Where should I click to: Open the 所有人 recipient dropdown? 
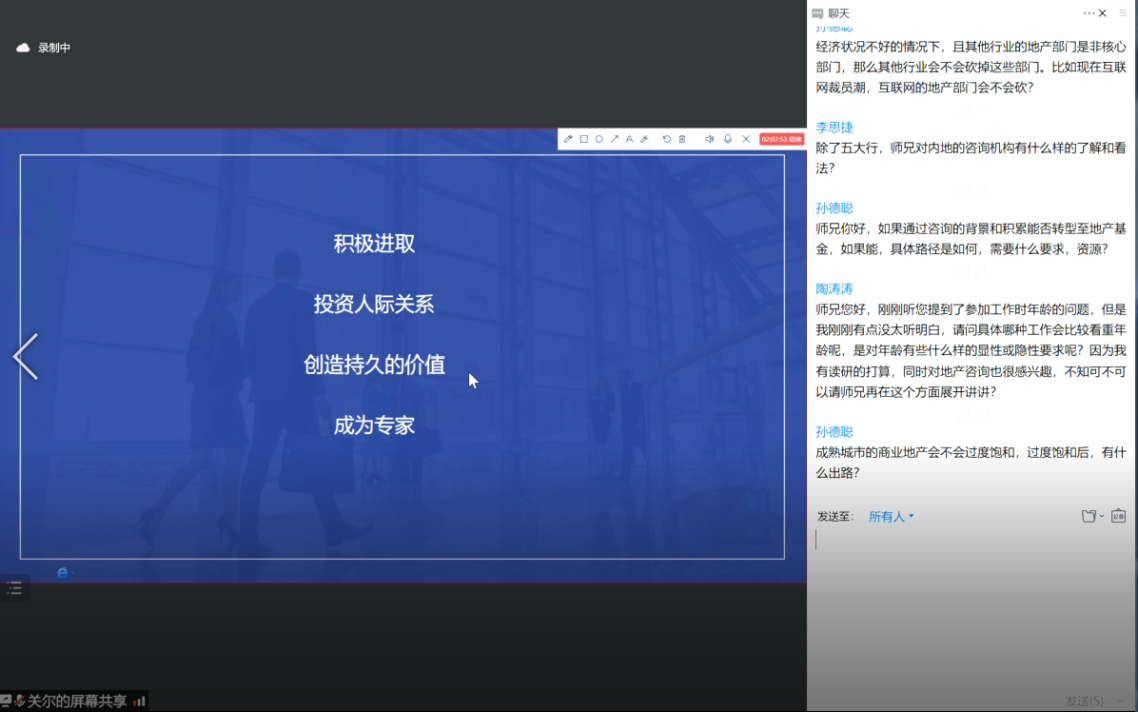click(891, 517)
